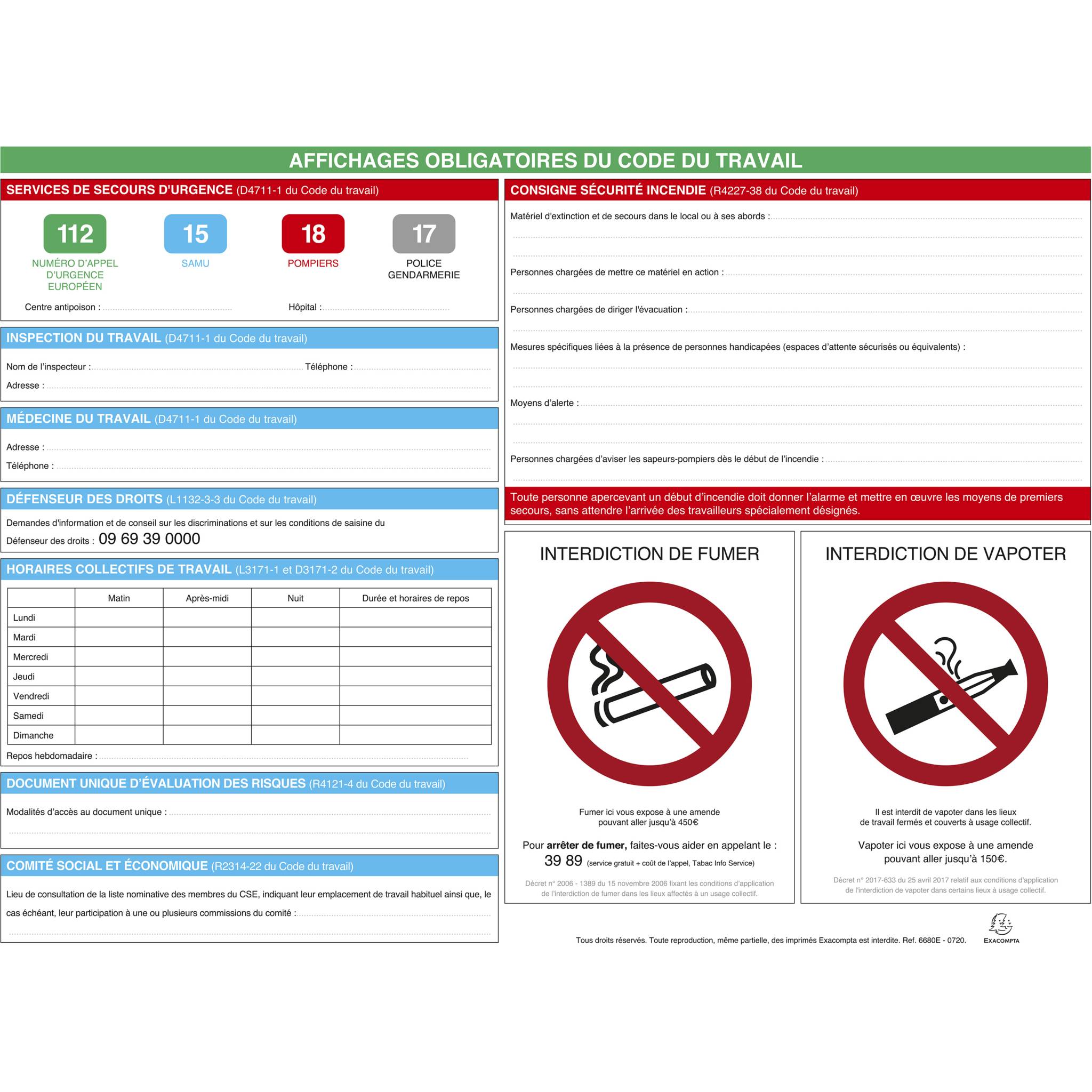Click the green 112 emergency number badge
Image resolution: width=1092 pixels, height=1092 pixels.
point(75,234)
